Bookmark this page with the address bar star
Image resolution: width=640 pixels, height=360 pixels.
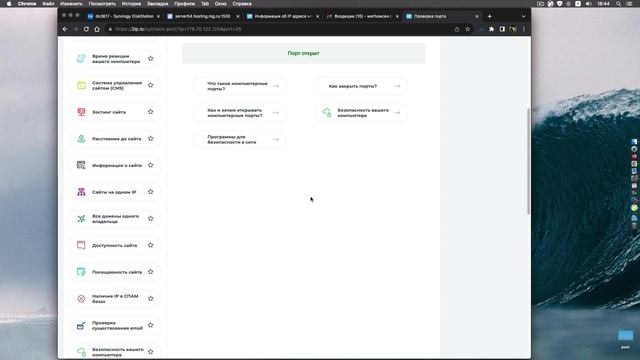pos(468,29)
